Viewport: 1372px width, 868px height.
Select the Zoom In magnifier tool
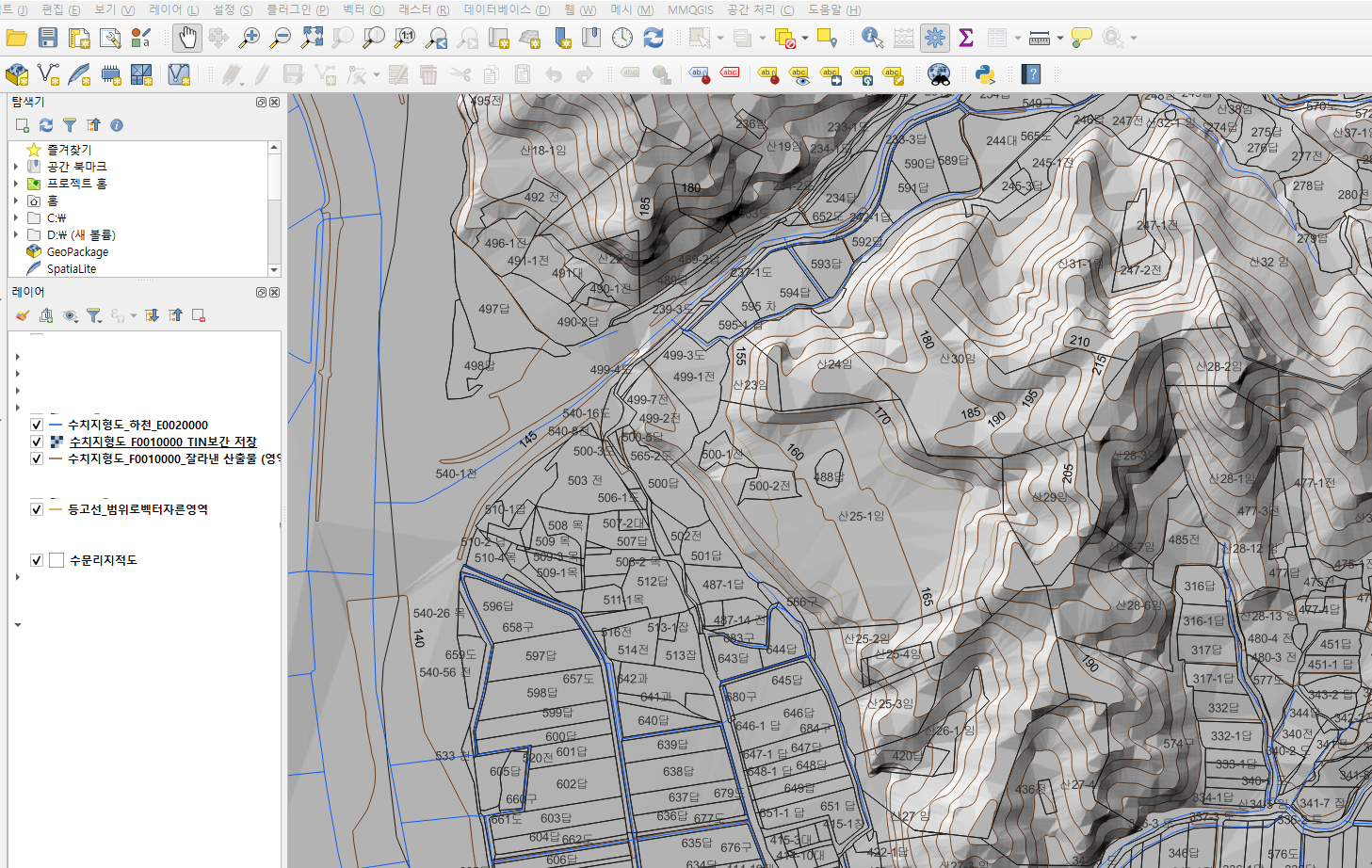(250, 38)
